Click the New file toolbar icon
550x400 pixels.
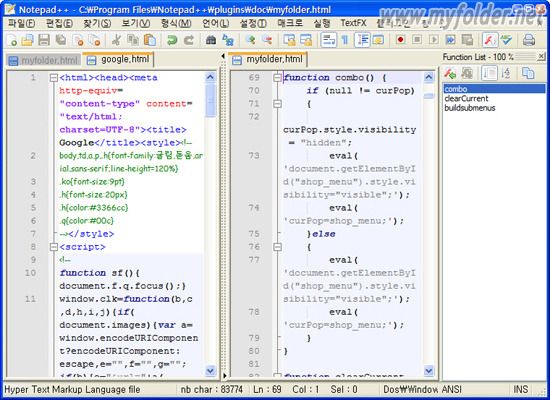point(12,40)
